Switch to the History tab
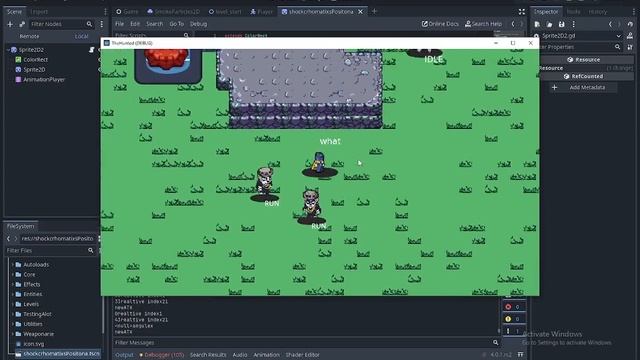This screenshot has height=360, width=640. point(598,12)
